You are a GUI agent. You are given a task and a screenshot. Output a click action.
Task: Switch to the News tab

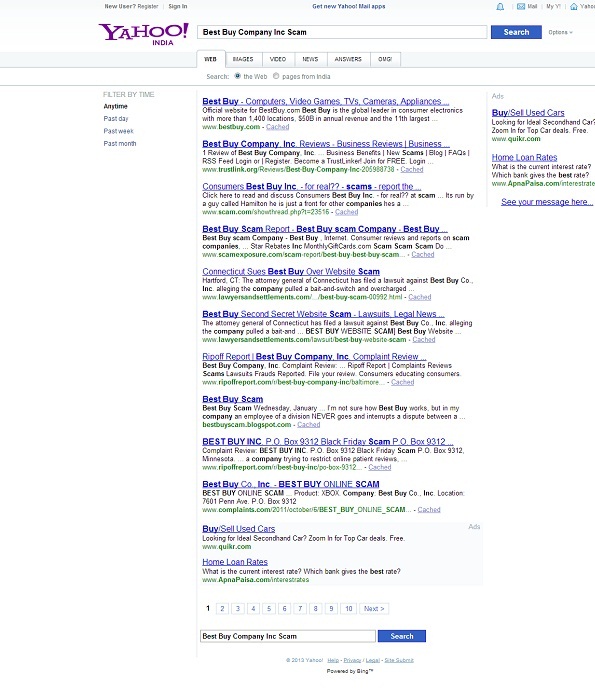(x=310, y=59)
